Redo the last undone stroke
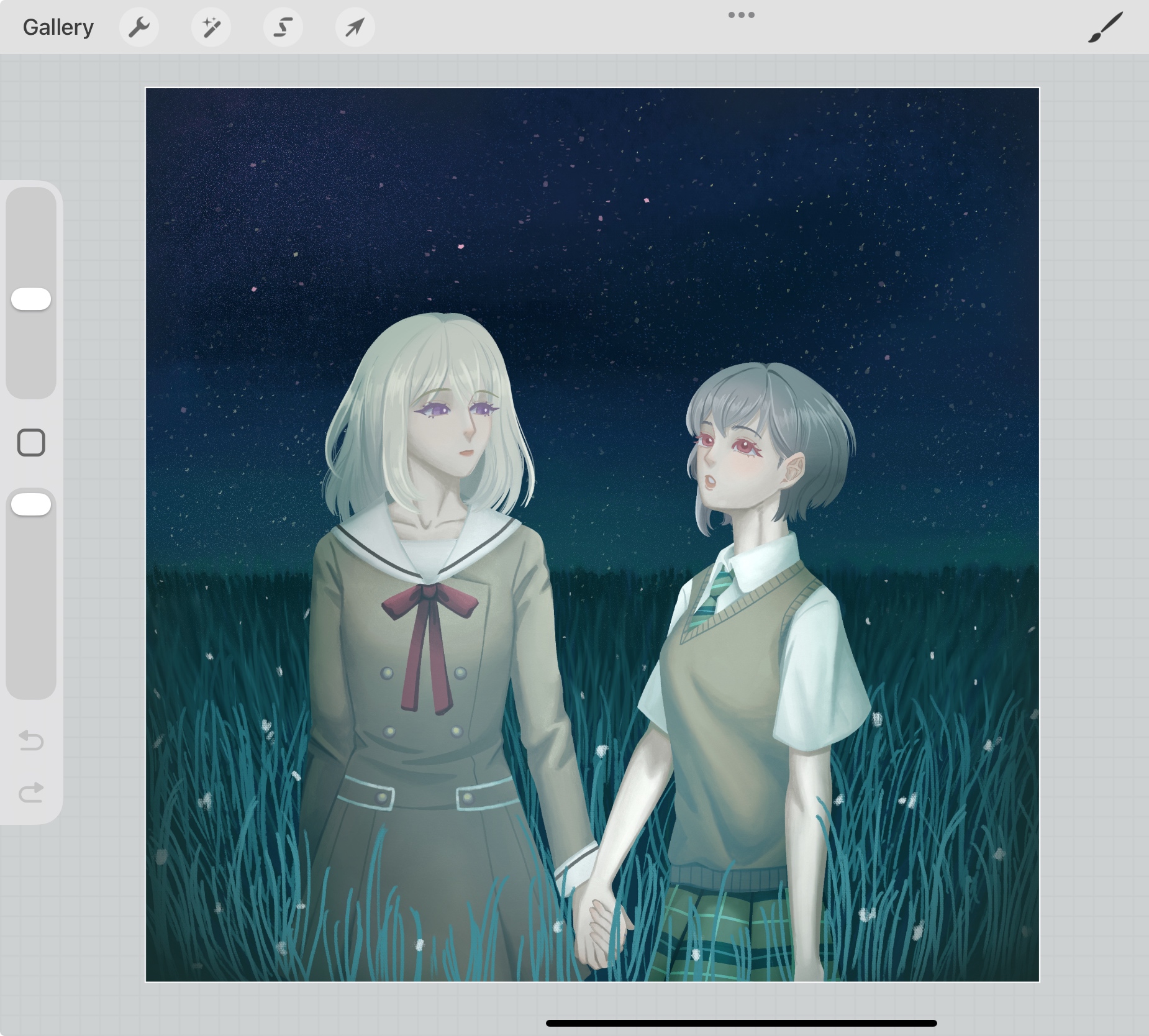This screenshot has height=1036, width=1149. [31, 792]
